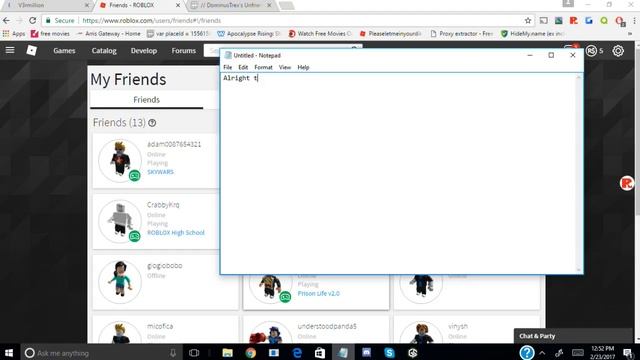The height and width of the screenshot is (360, 640).
Task: Open the Apps bookmarks shortcut
Action: [14, 33]
